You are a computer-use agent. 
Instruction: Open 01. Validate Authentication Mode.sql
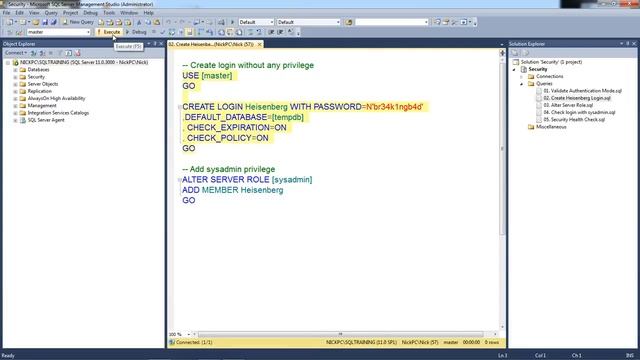click(582, 91)
